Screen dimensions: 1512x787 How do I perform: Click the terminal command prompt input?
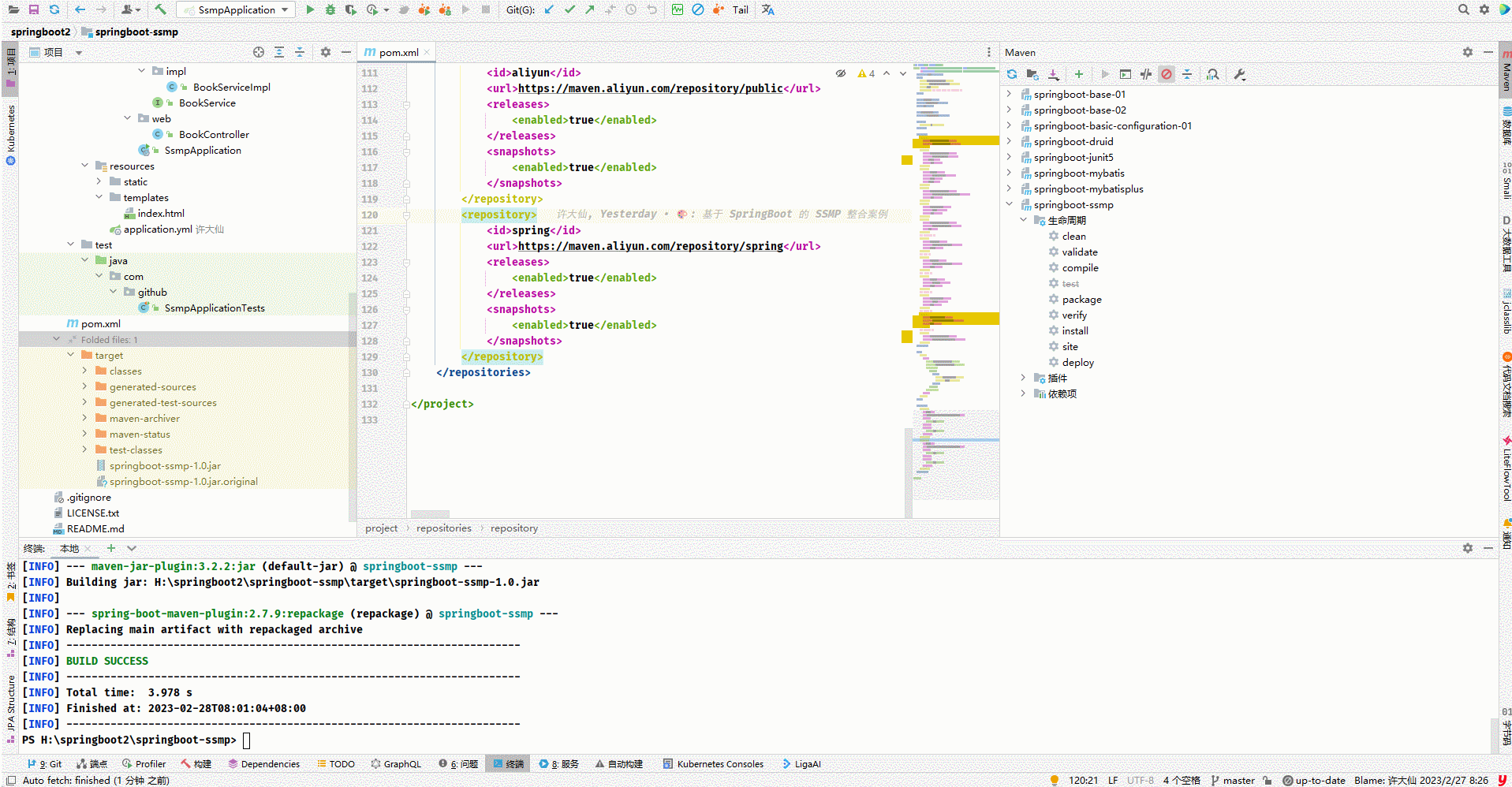(247, 740)
